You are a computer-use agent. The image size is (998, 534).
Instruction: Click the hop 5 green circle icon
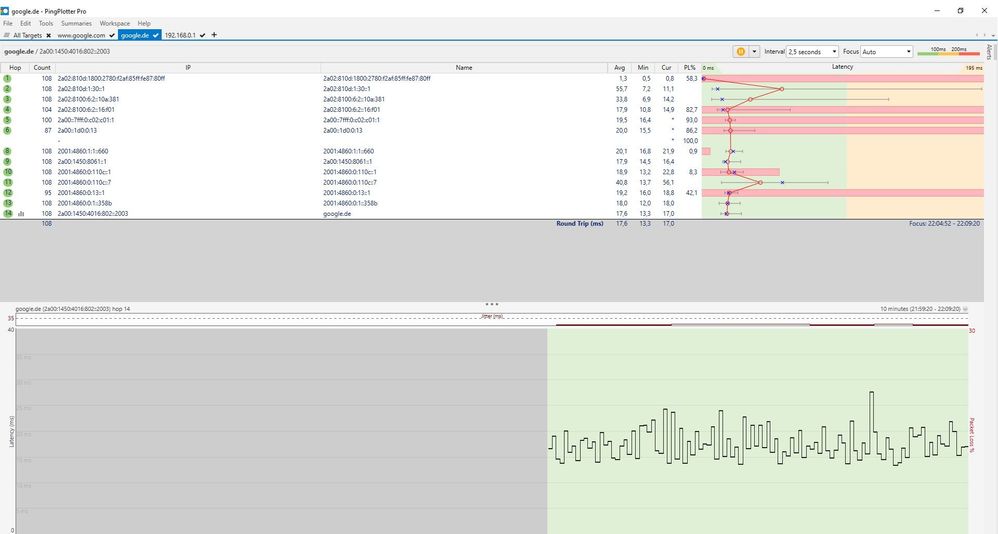point(8,120)
